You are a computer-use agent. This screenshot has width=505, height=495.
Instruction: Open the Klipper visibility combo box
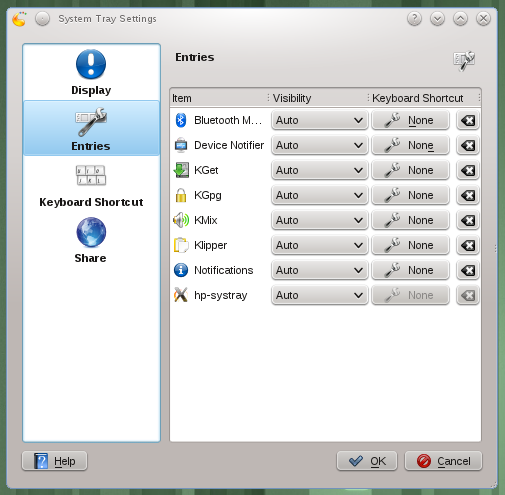[320, 245]
